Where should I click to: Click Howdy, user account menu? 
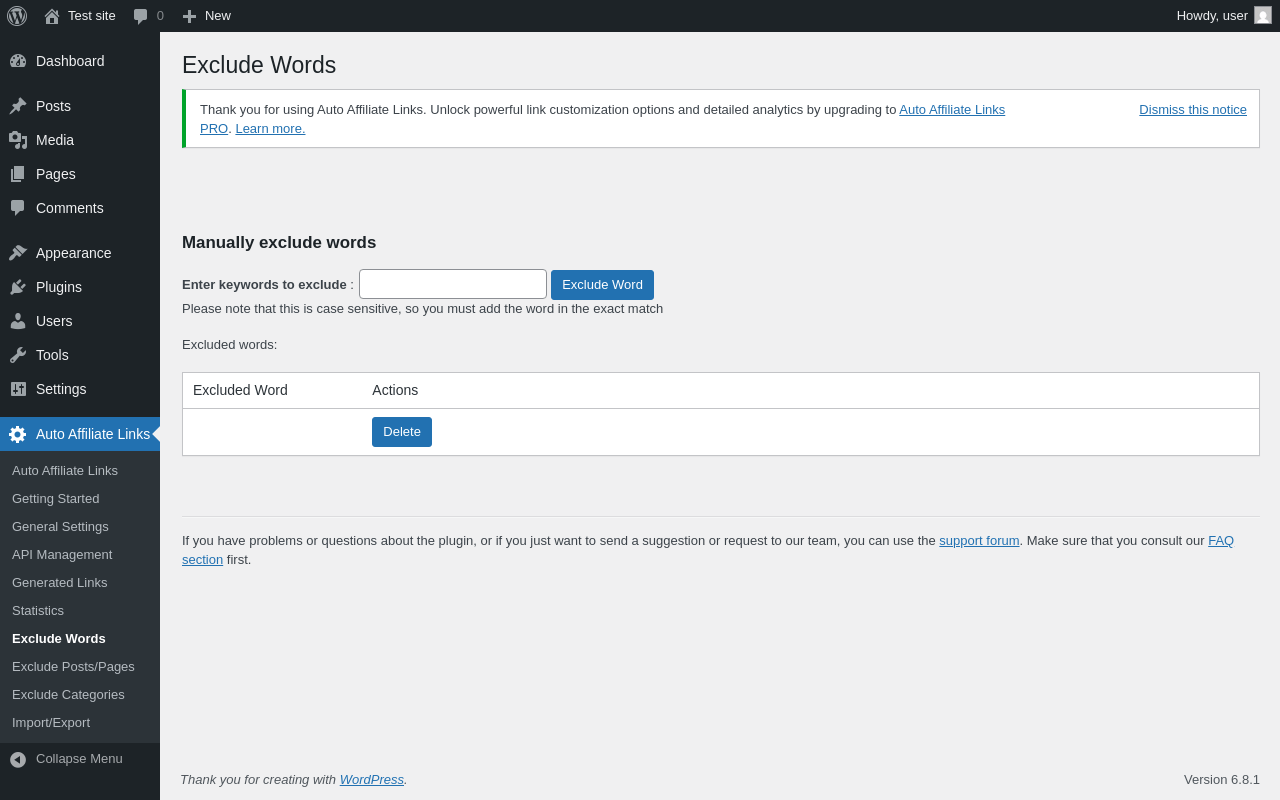point(1224,16)
